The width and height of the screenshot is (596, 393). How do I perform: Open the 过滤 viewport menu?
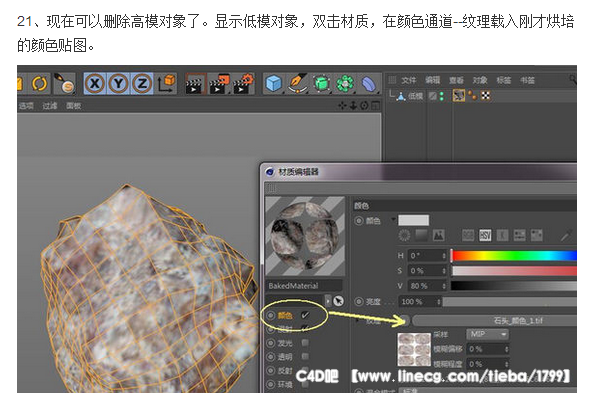[x=49, y=106]
